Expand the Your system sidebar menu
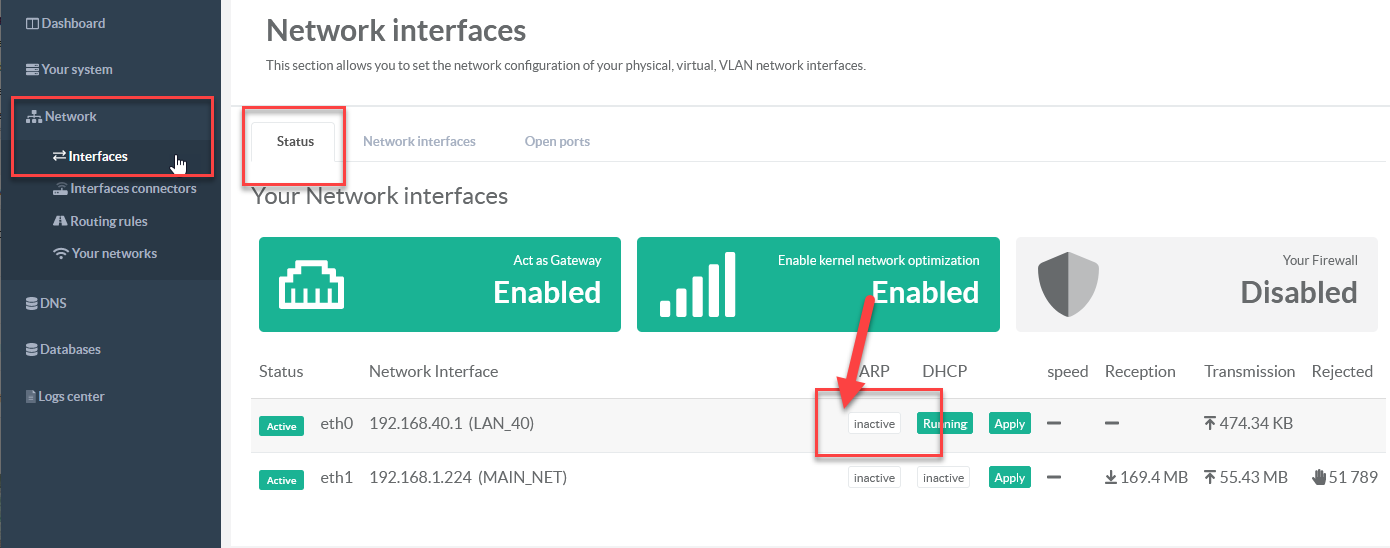The image size is (1390, 548). (x=76, y=70)
